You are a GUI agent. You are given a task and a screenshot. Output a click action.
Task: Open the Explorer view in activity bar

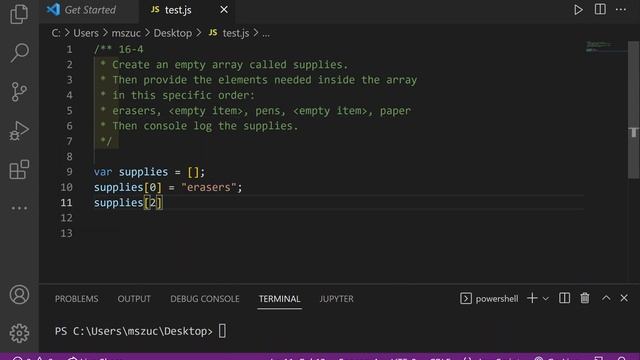19,13
